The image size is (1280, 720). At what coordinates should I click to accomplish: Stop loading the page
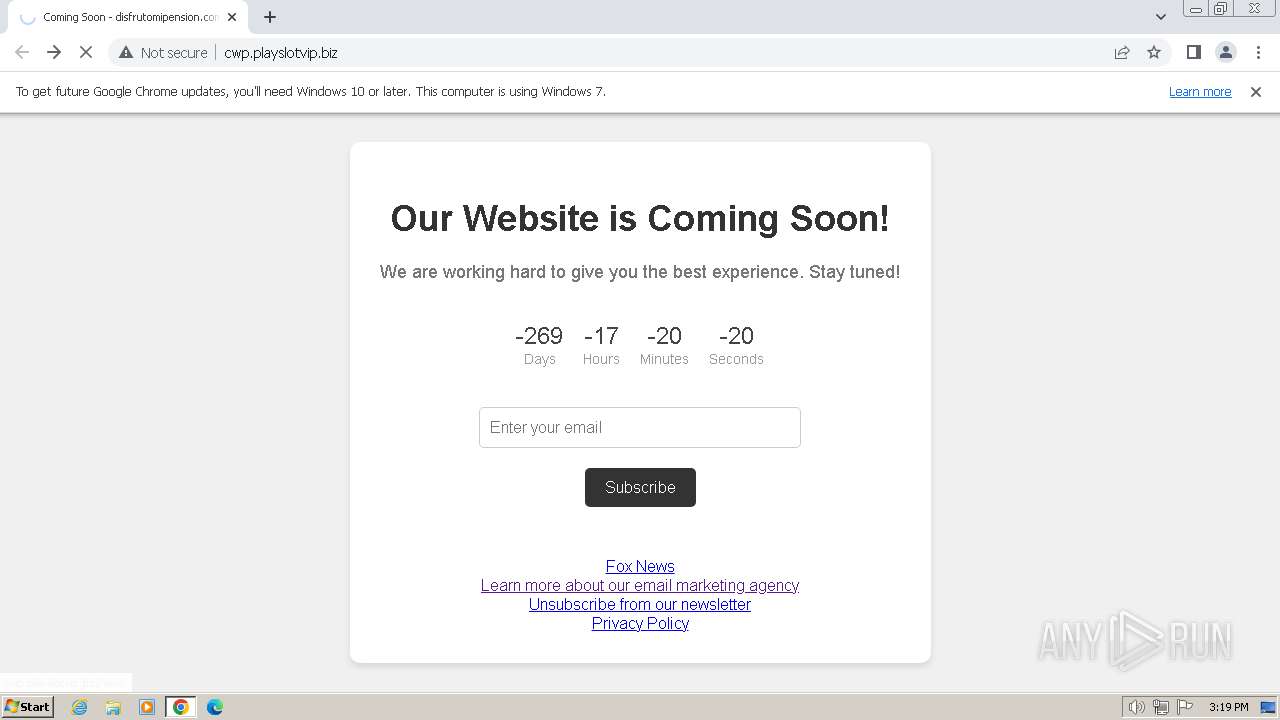click(x=86, y=52)
